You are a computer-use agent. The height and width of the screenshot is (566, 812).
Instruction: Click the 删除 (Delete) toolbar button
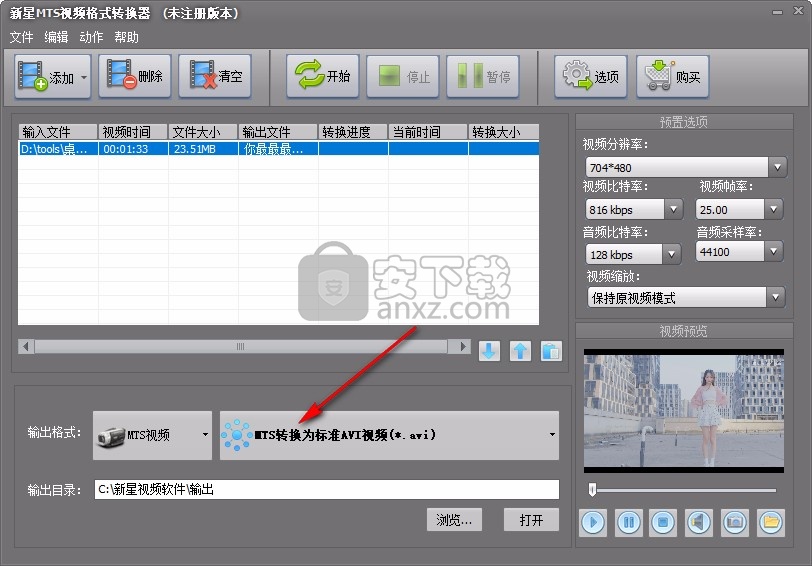click(135, 76)
